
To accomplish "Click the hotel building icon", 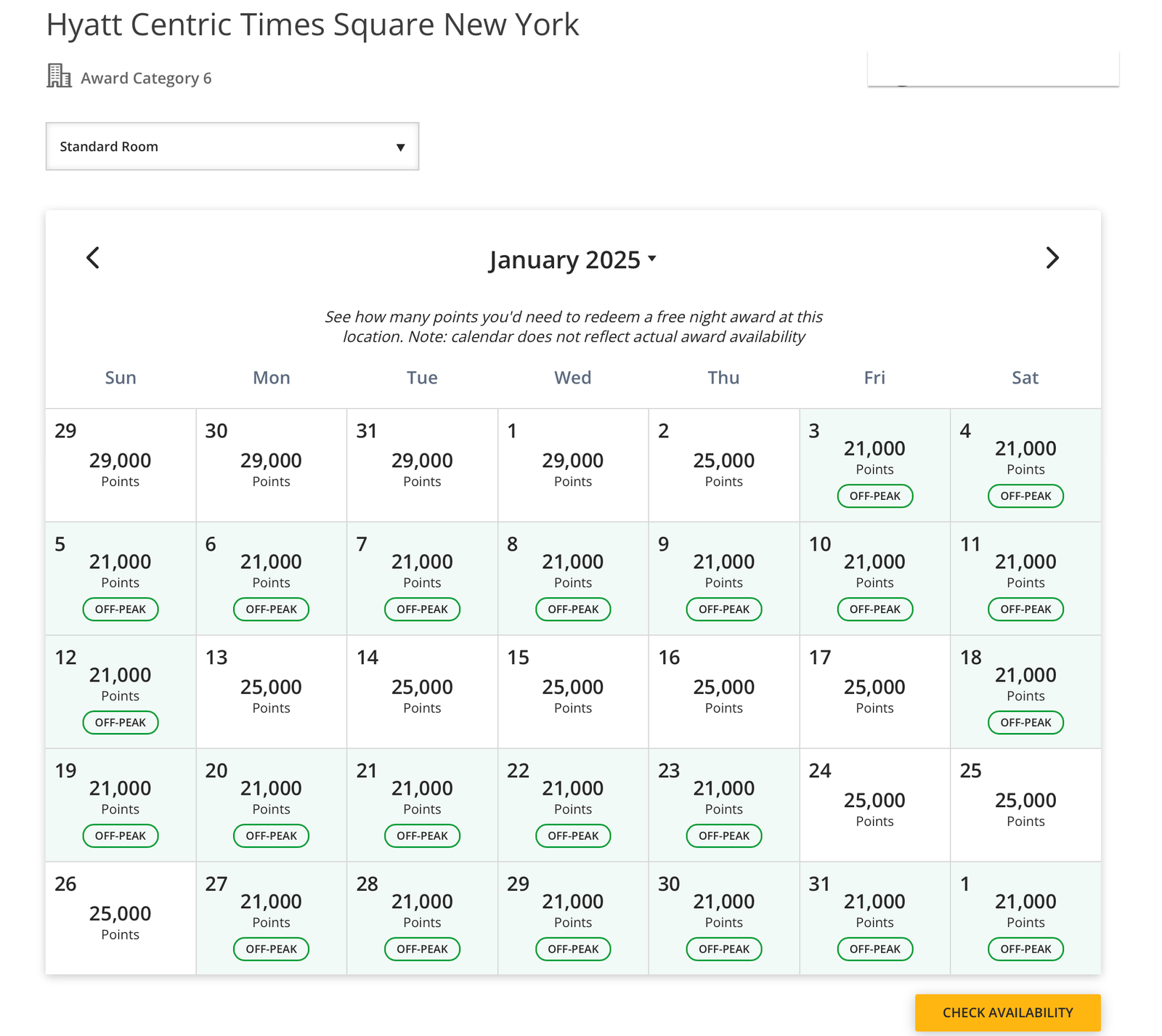I will (x=59, y=76).
